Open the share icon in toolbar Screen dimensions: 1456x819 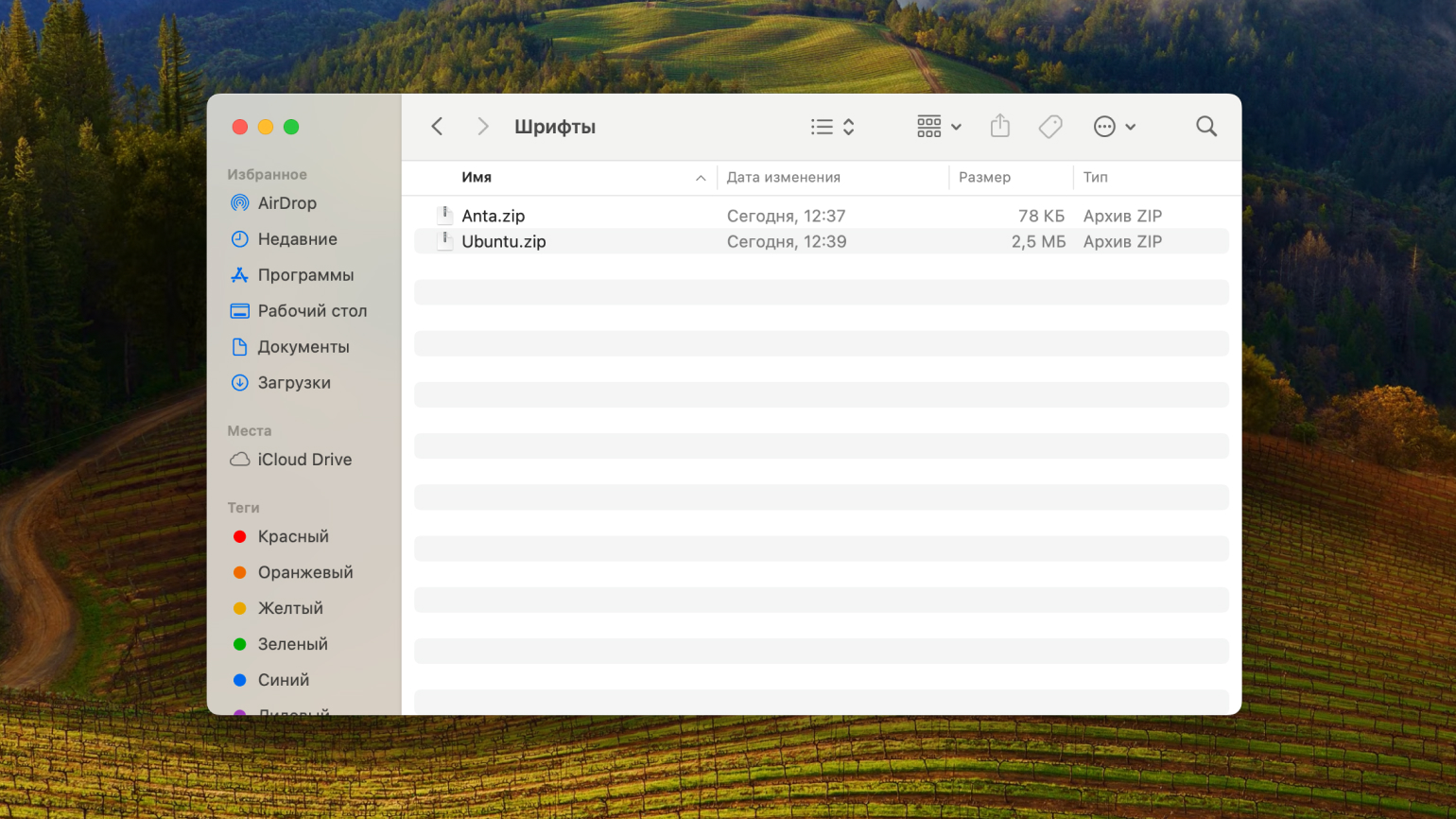(999, 127)
